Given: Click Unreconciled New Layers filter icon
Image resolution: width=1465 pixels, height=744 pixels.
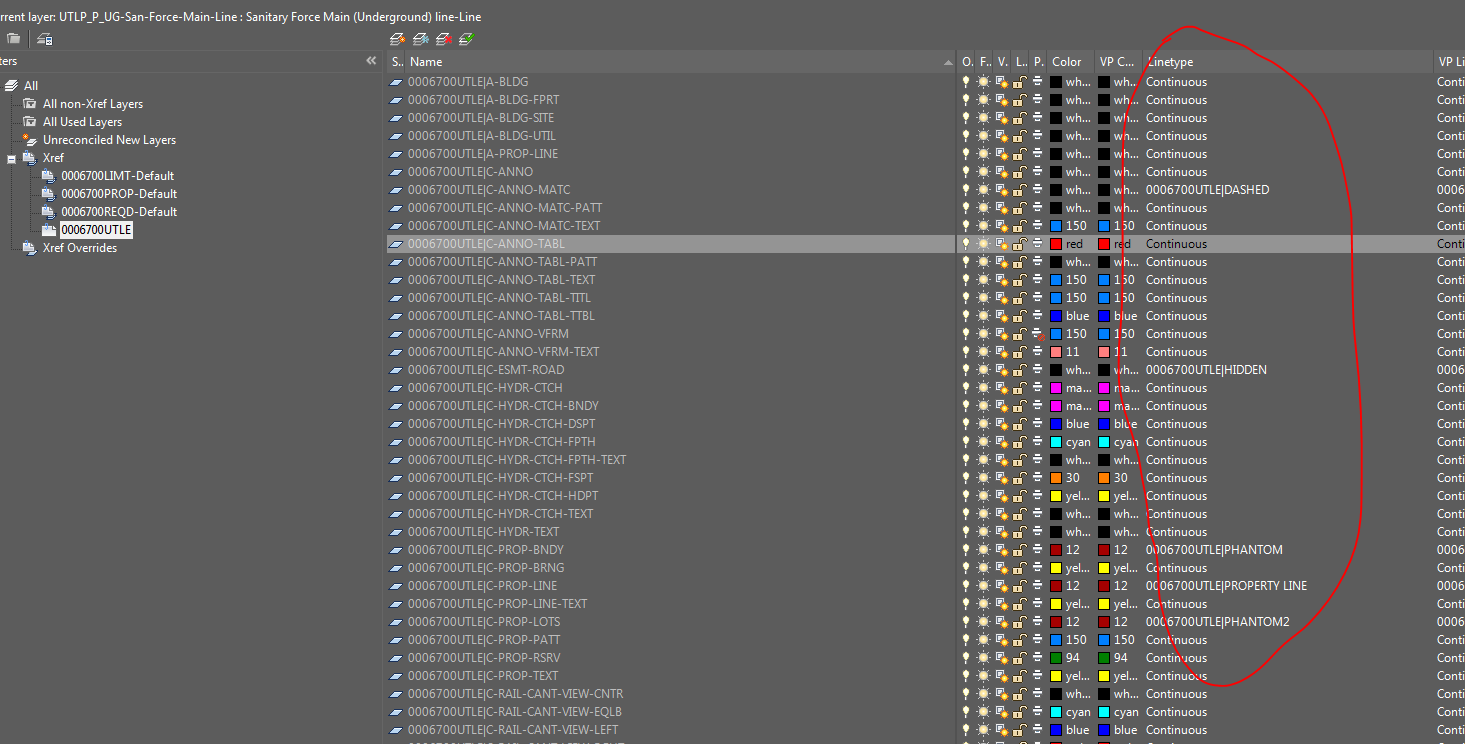Looking at the screenshot, I should [30, 140].
